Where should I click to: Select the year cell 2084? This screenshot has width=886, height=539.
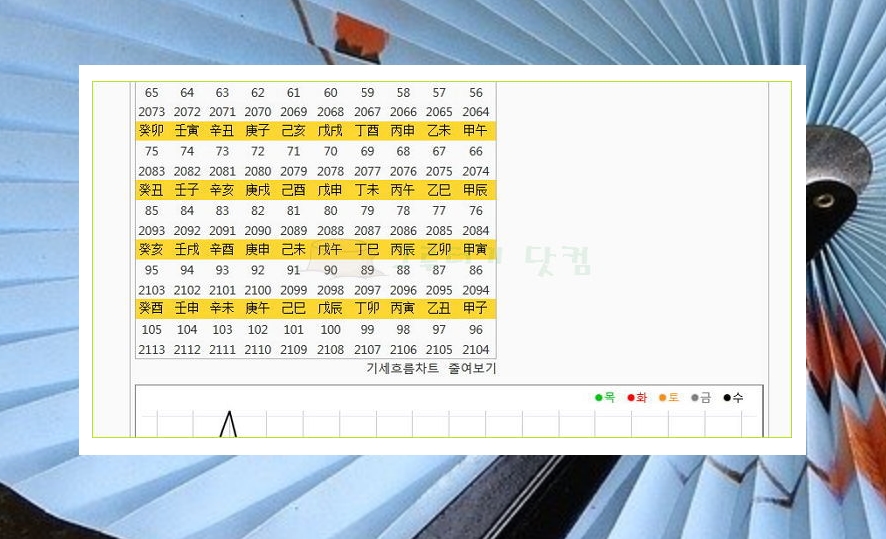[x=476, y=231]
